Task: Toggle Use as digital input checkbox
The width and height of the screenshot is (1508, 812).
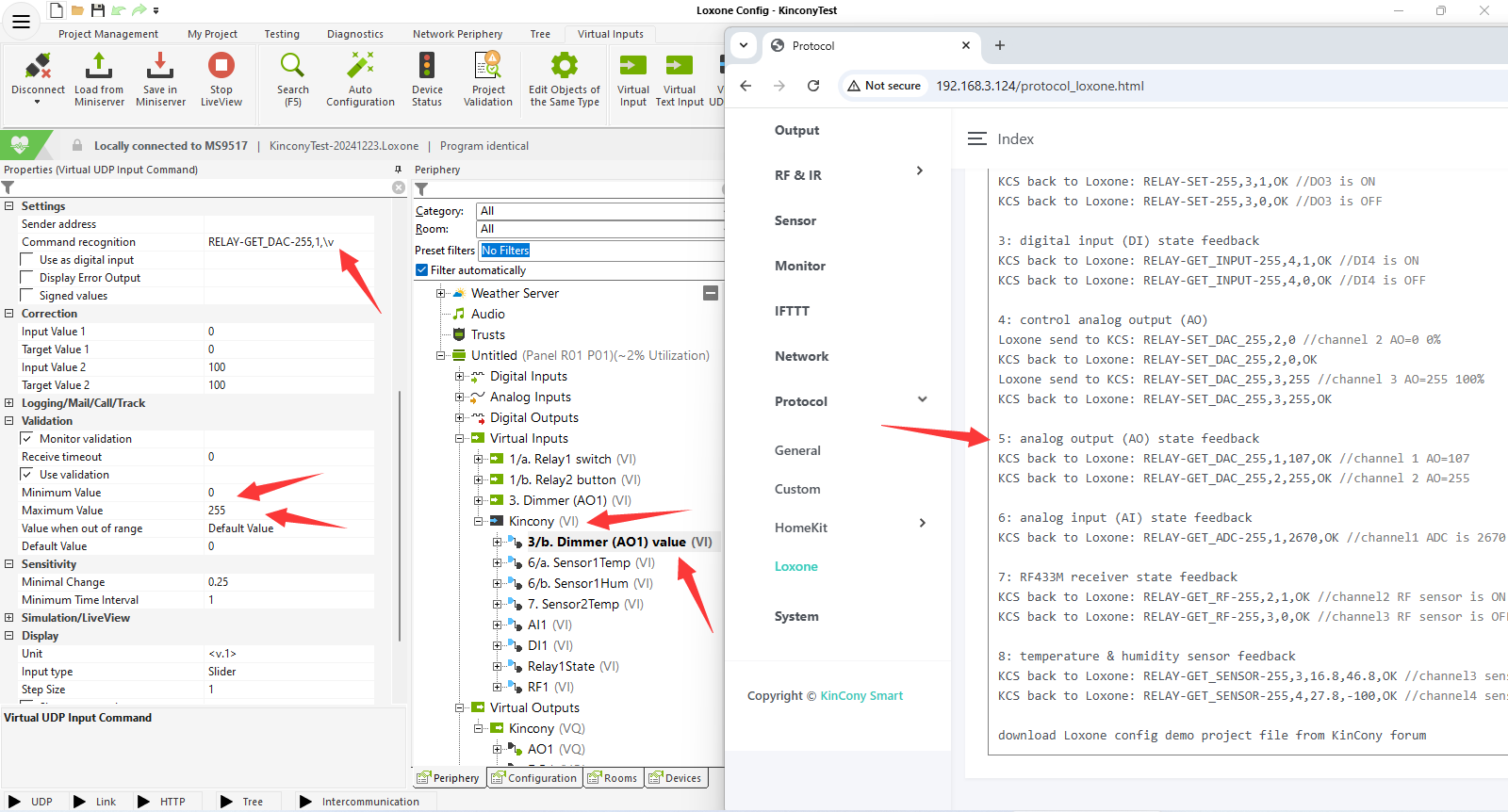Action: 27,260
